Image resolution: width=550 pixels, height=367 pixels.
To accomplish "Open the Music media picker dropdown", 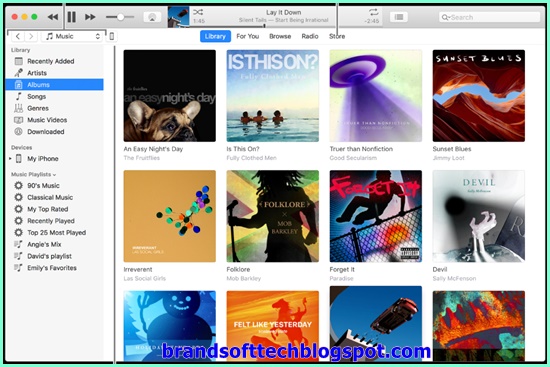I will [72, 36].
